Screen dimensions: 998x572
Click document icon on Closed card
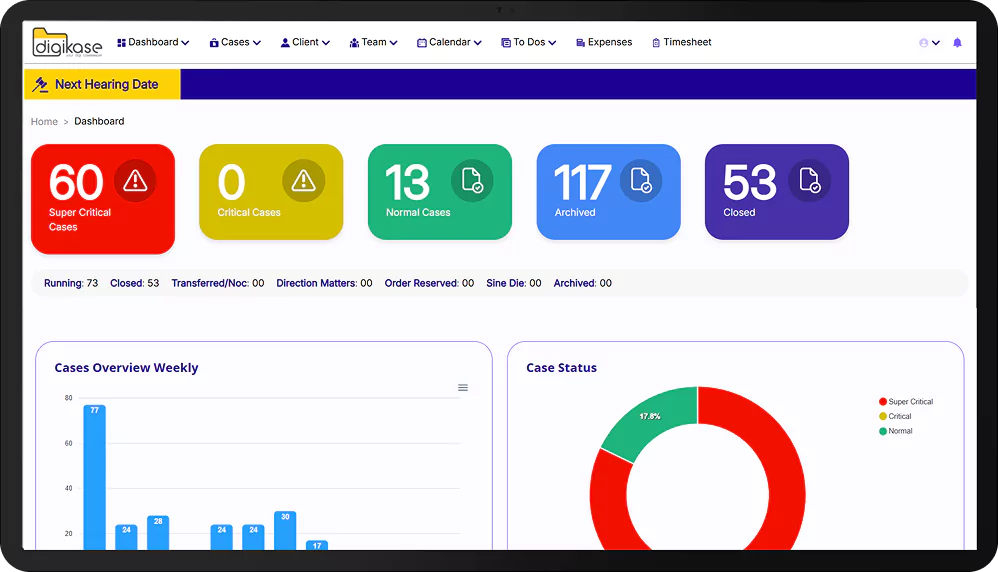coord(810,181)
